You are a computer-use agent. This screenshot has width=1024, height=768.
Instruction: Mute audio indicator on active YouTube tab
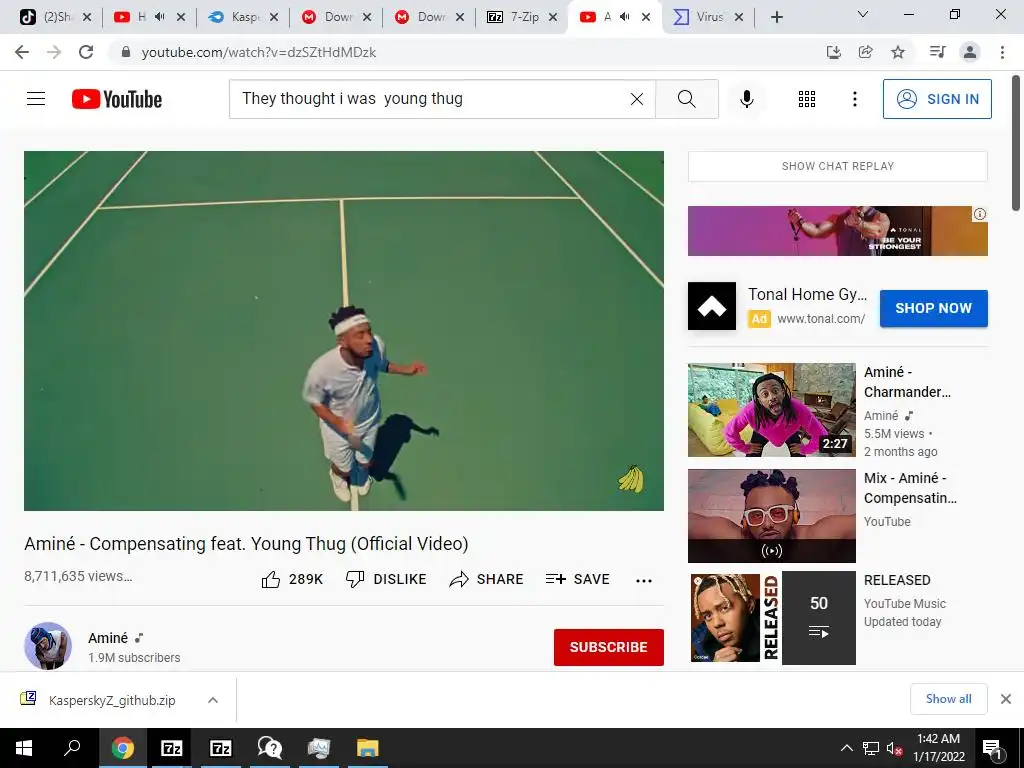pyautogui.click(x=624, y=17)
